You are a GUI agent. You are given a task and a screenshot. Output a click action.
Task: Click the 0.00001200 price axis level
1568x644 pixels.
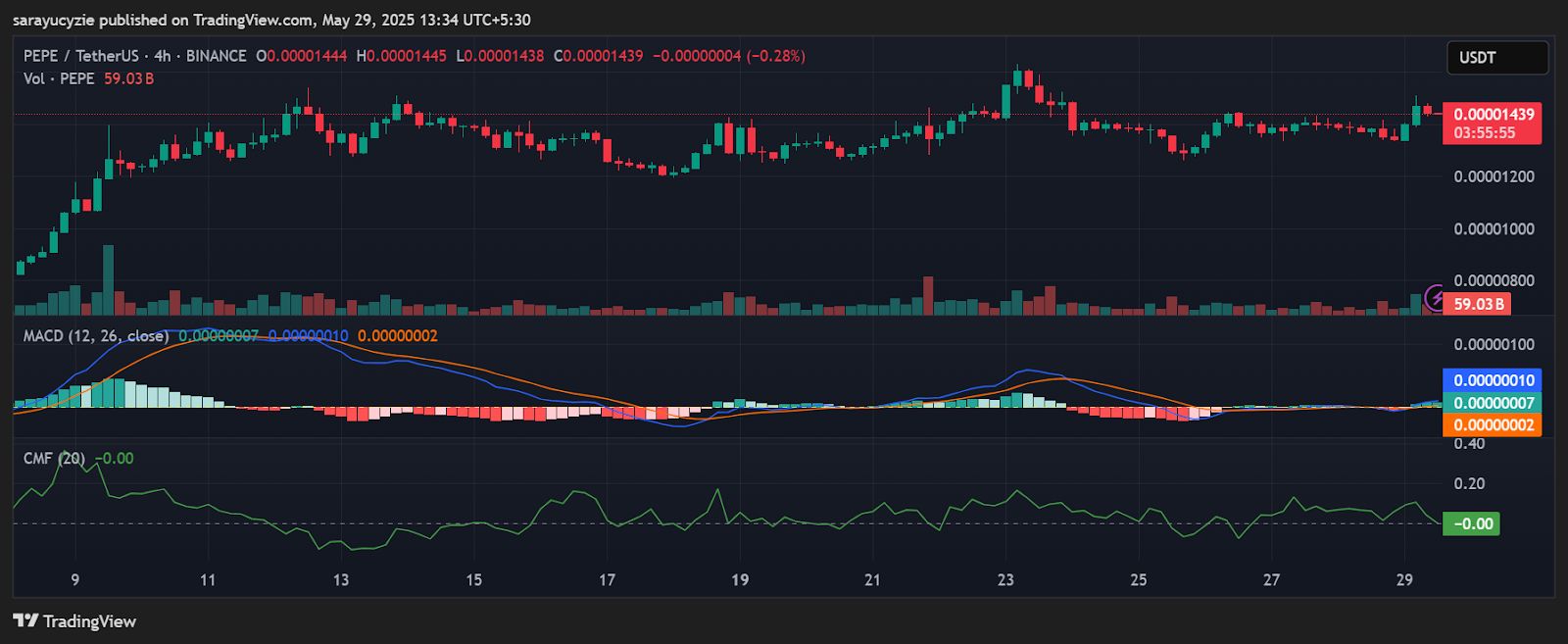coord(1494,176)
